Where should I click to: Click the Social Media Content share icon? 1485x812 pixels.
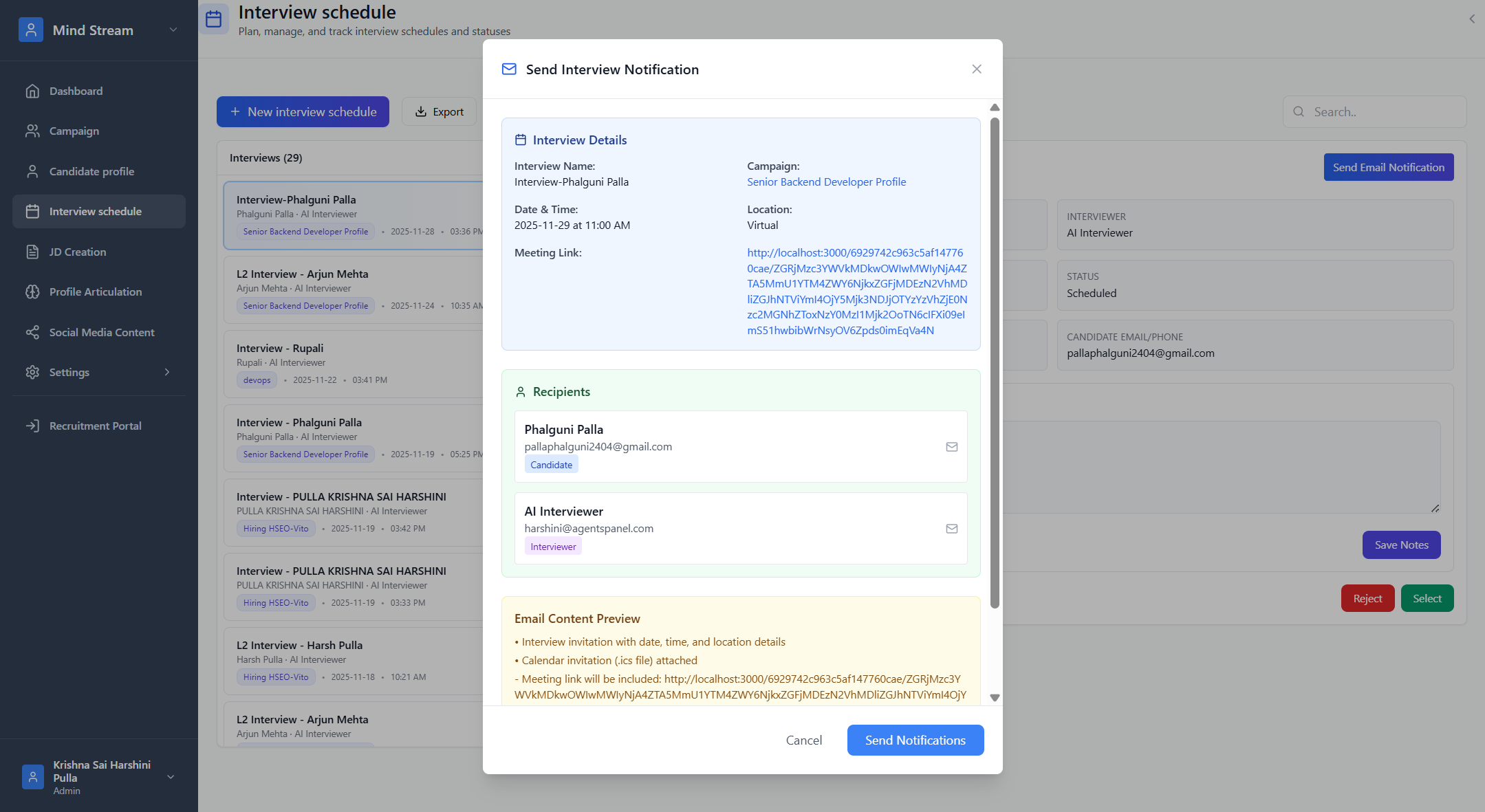tap(32, 332)
